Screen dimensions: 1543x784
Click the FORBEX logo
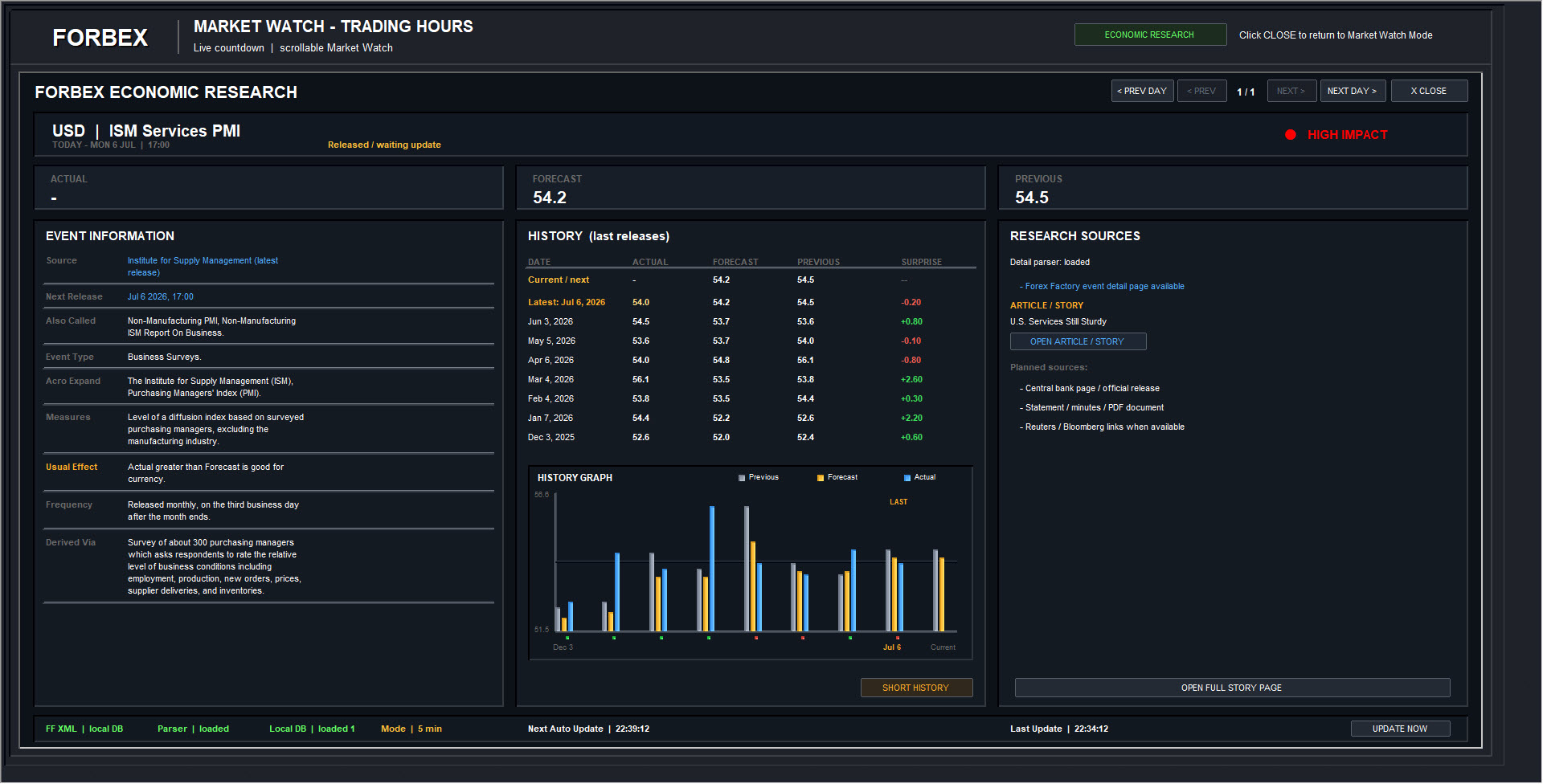(100, 38)
